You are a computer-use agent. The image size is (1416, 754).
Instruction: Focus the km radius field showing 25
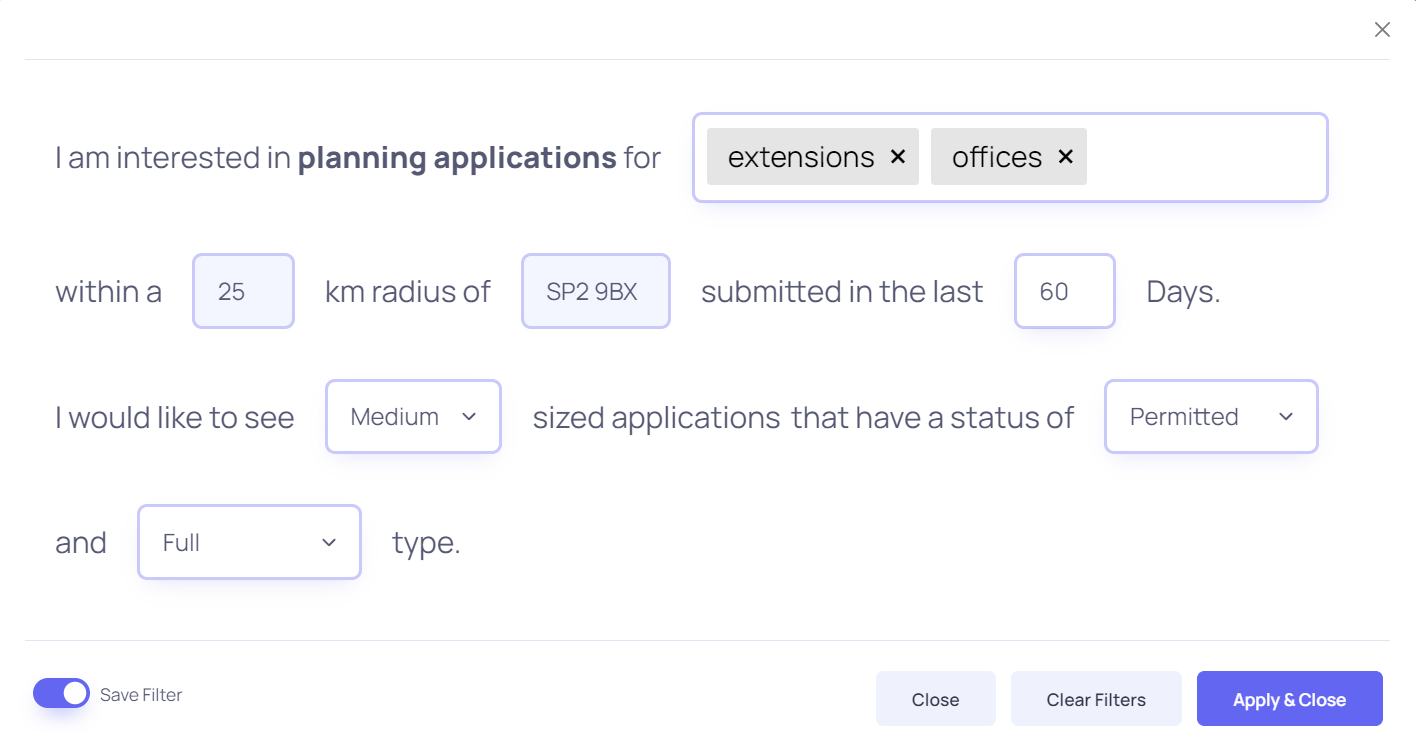[243, 291]
